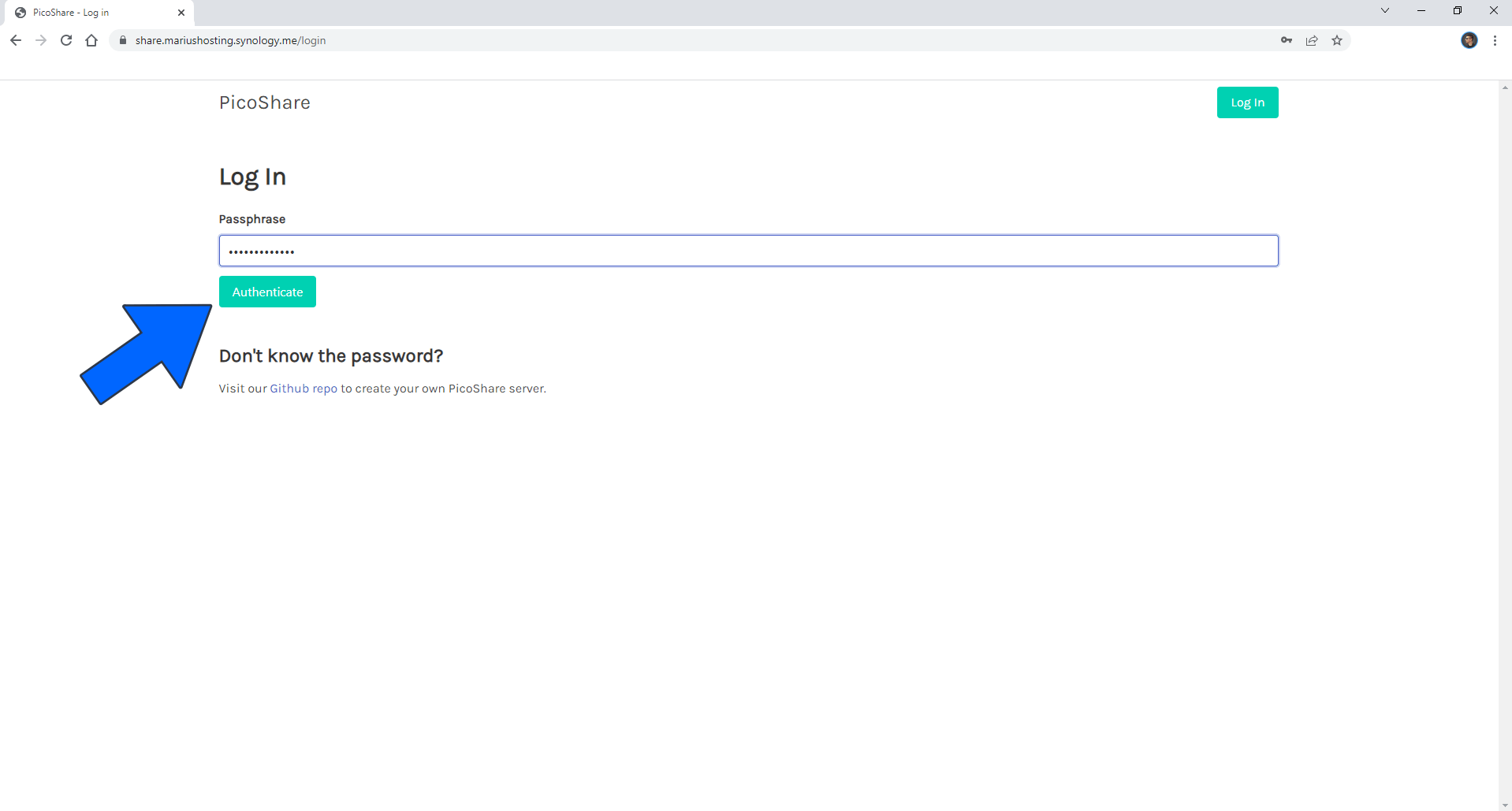Open the Chrome profile avatar

1469,40
